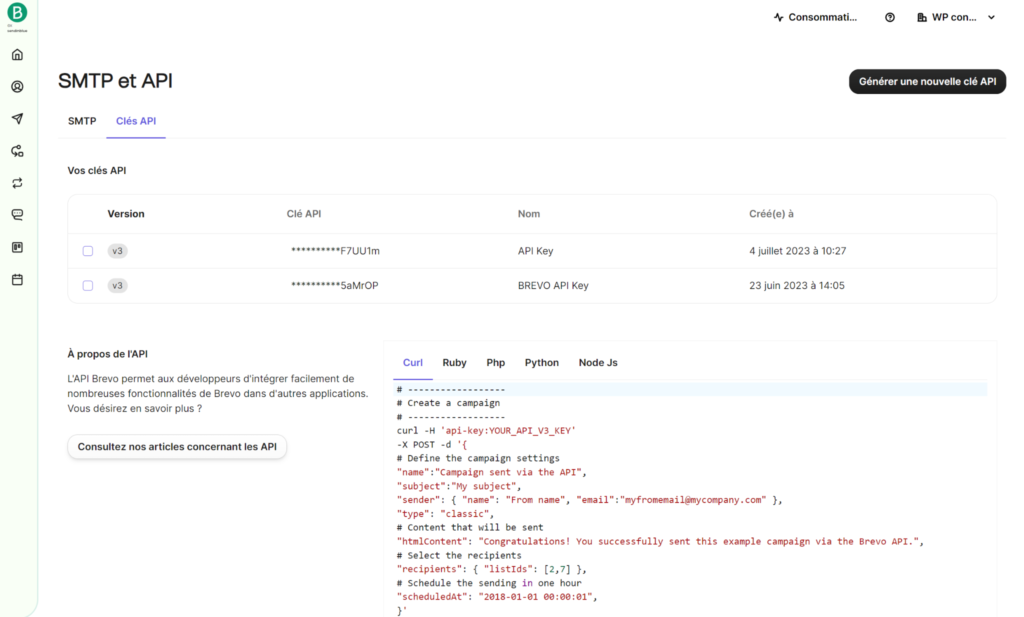
Task: Click the Version column header
Action: (x=126, y=214)
